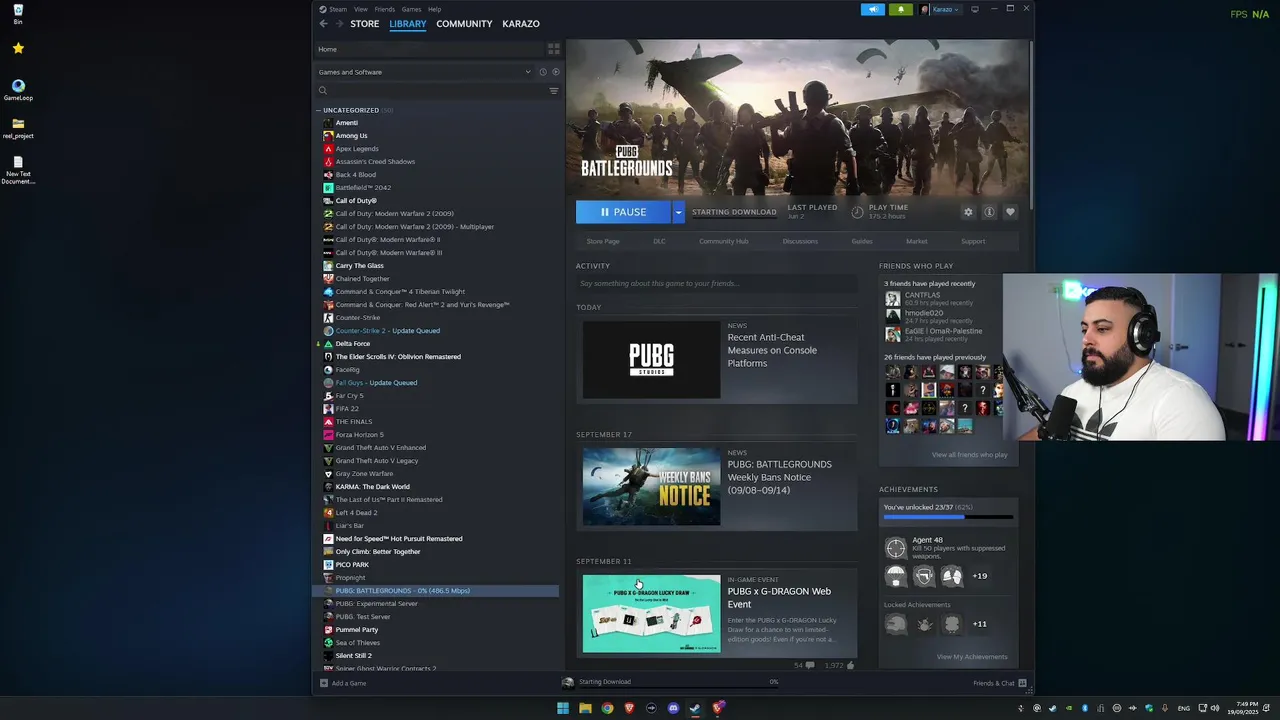Open the green notifications bell
This screenshot has height=720, width=1280.
900,9
